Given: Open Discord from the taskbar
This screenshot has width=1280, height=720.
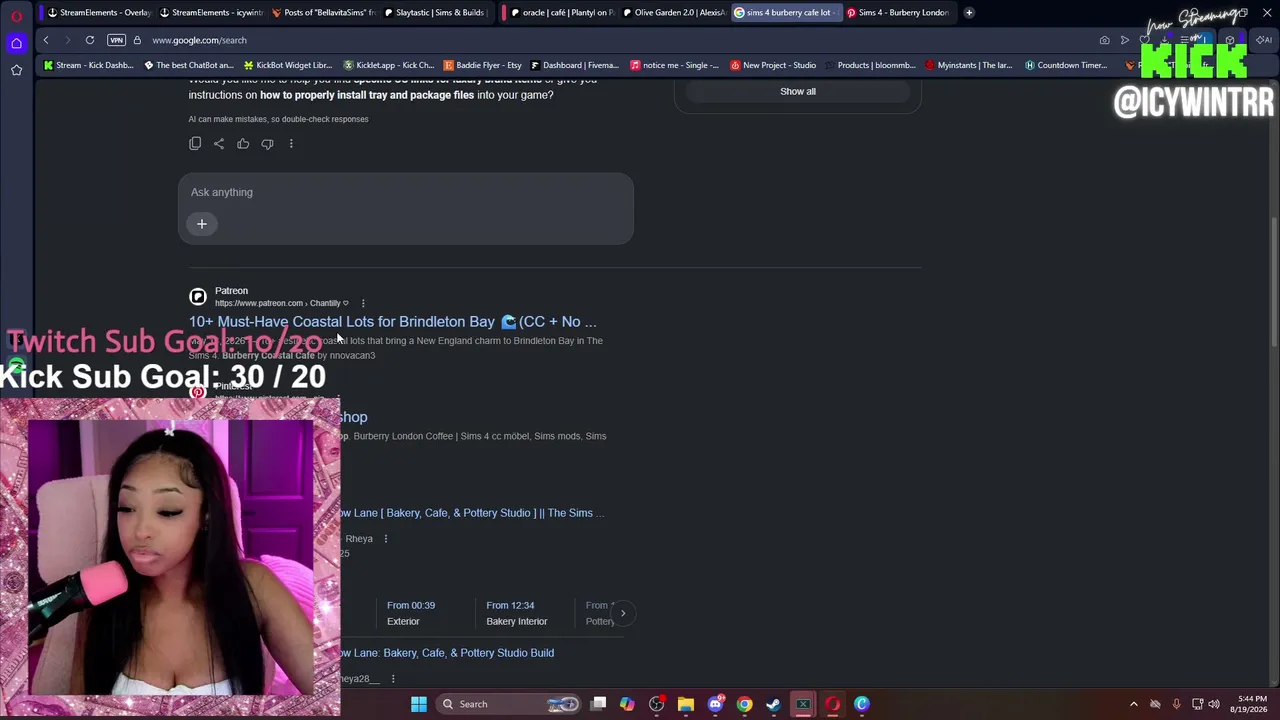Looking at the screenshot, I should click(x=715, y=704).
